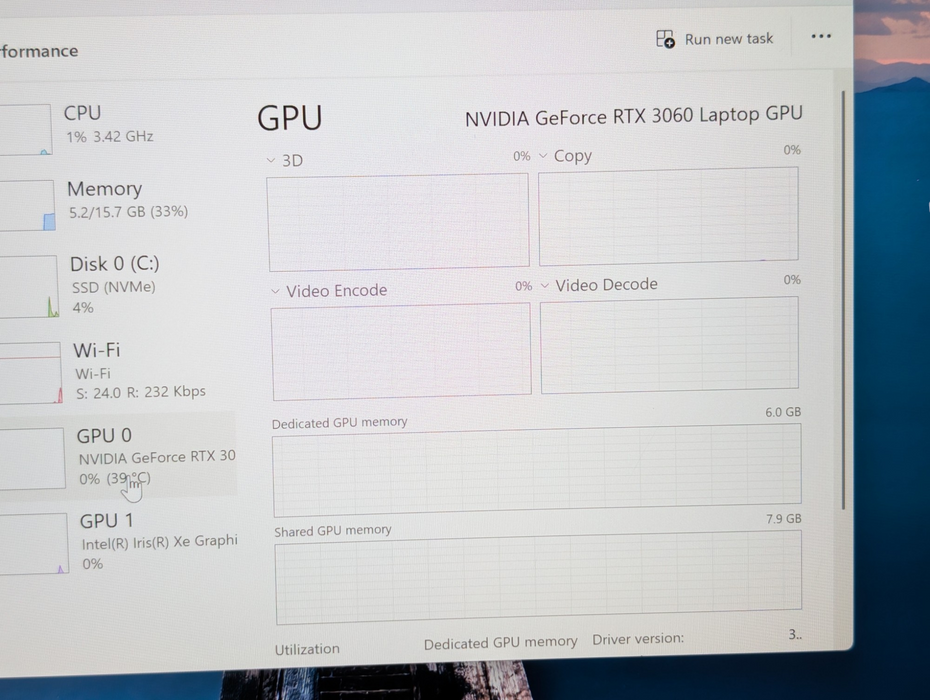
Task: Click the Driver version label
Action: 638,639
